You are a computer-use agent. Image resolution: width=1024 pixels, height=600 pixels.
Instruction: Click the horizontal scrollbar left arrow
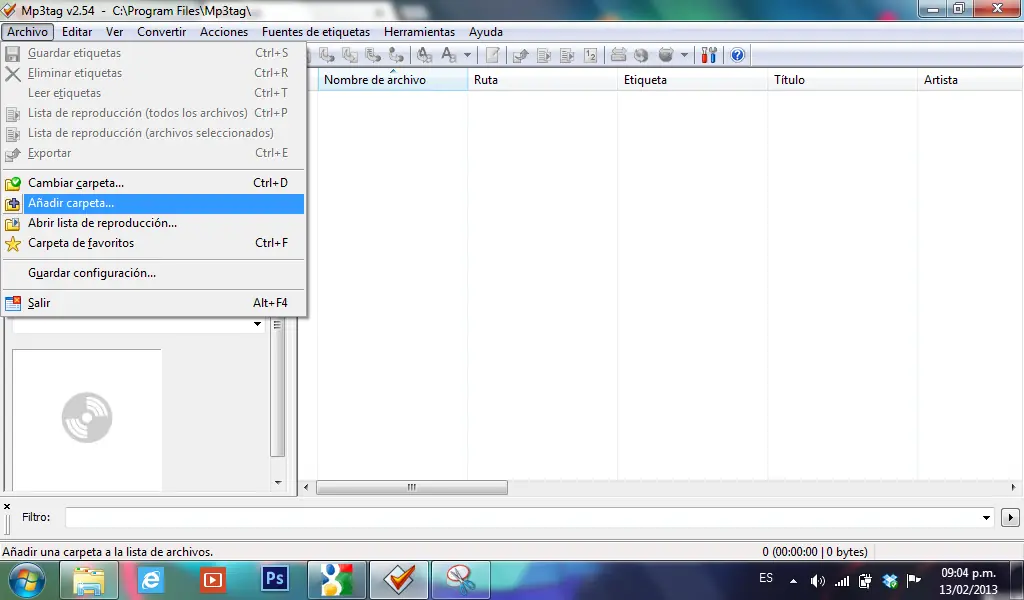(306, 487)
